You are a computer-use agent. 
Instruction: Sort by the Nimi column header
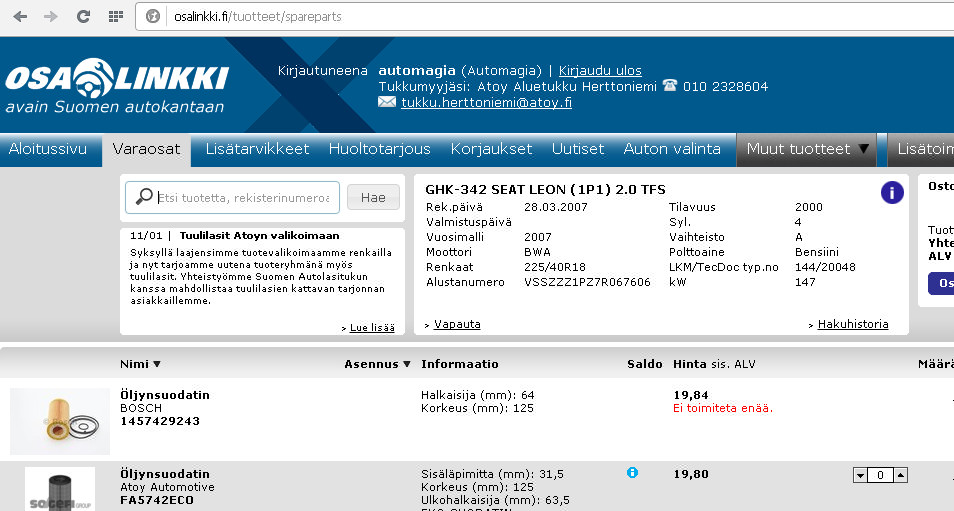click(140, 364)
